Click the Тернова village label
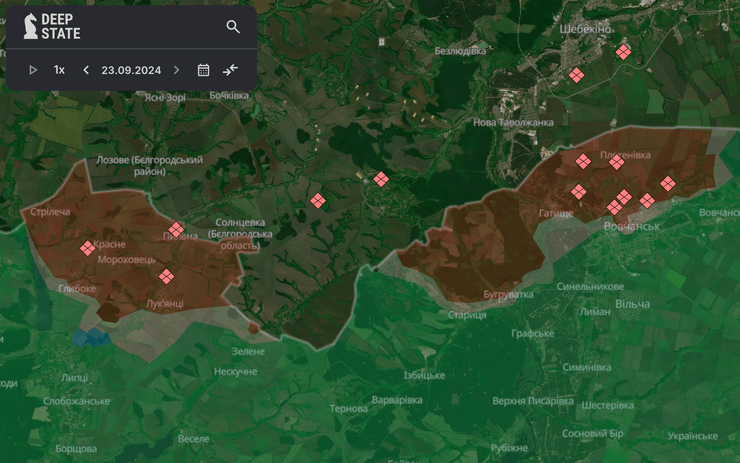 pos(349,409)
